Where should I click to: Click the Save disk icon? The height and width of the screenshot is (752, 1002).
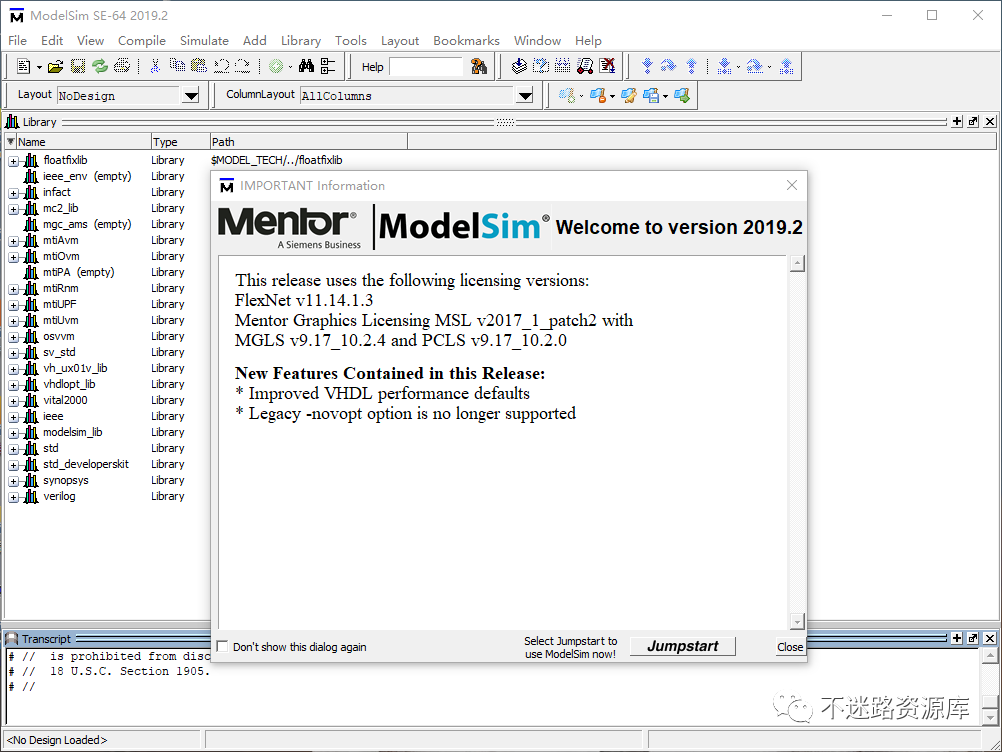pyautogui.click(x=78, y=66)
